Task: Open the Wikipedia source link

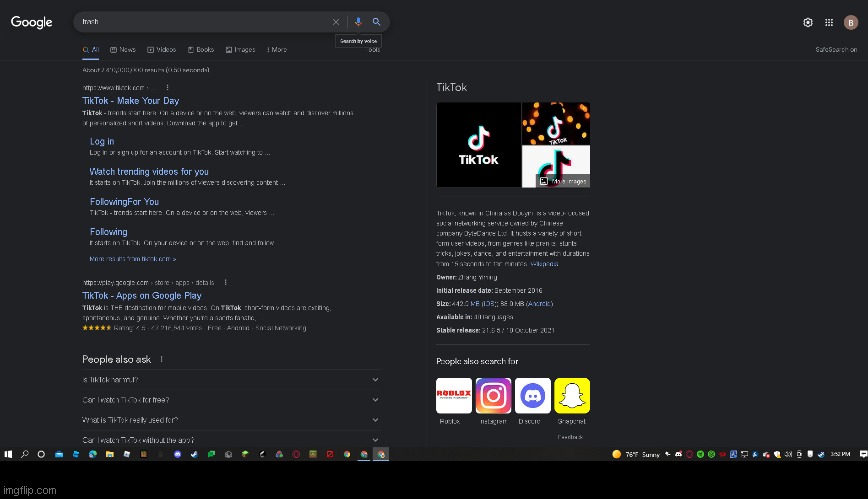Action: 544,264
